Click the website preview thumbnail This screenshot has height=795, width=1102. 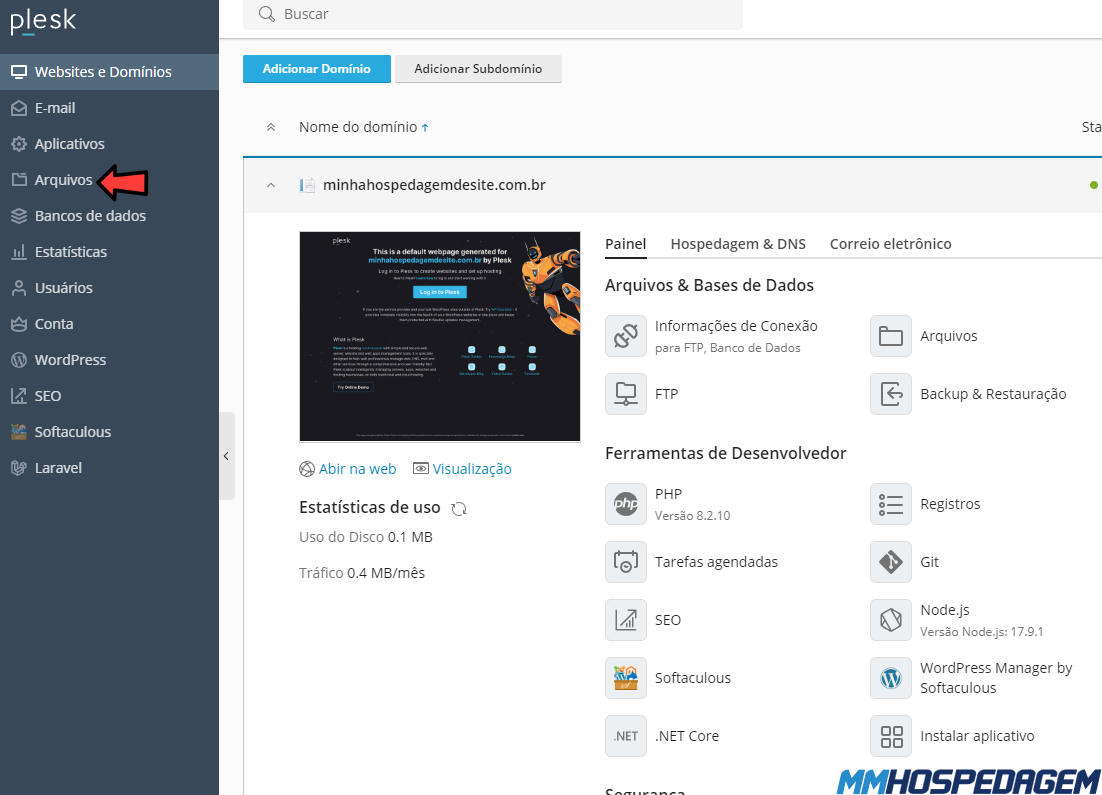tap(440, 337)
